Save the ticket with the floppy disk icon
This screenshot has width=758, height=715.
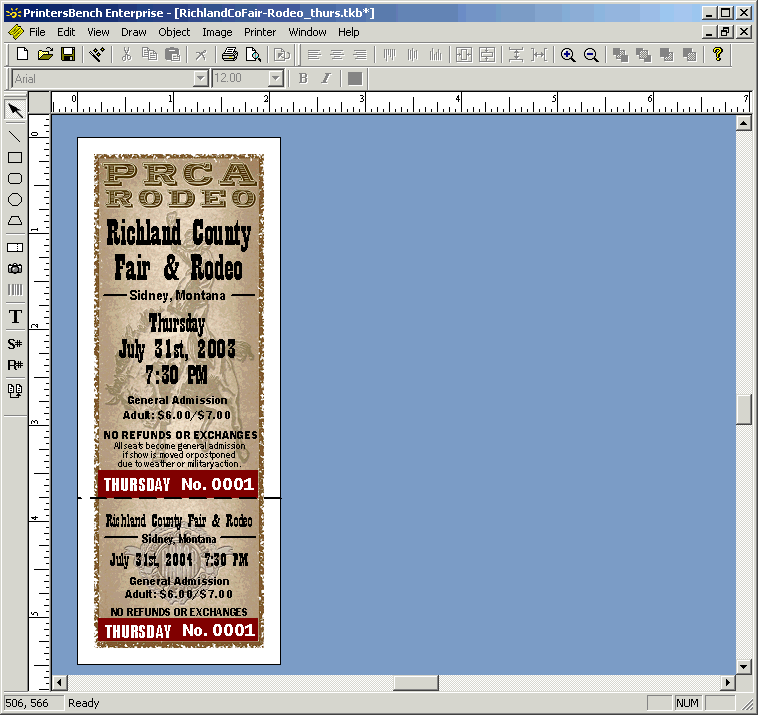pos(68,54)
